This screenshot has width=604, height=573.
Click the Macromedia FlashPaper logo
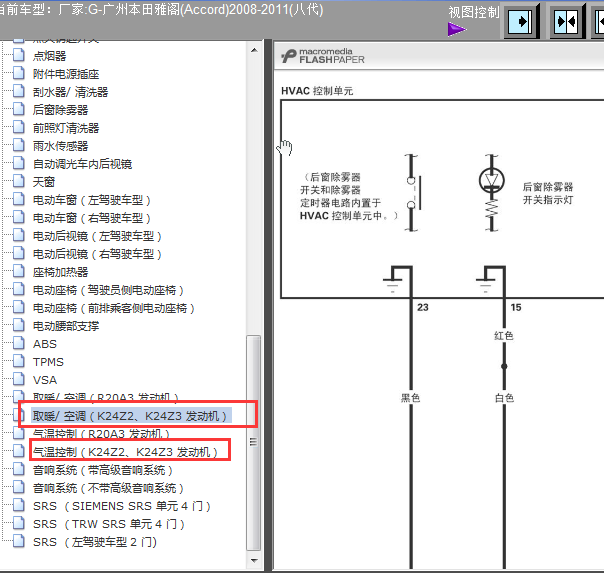pos(323,56)
